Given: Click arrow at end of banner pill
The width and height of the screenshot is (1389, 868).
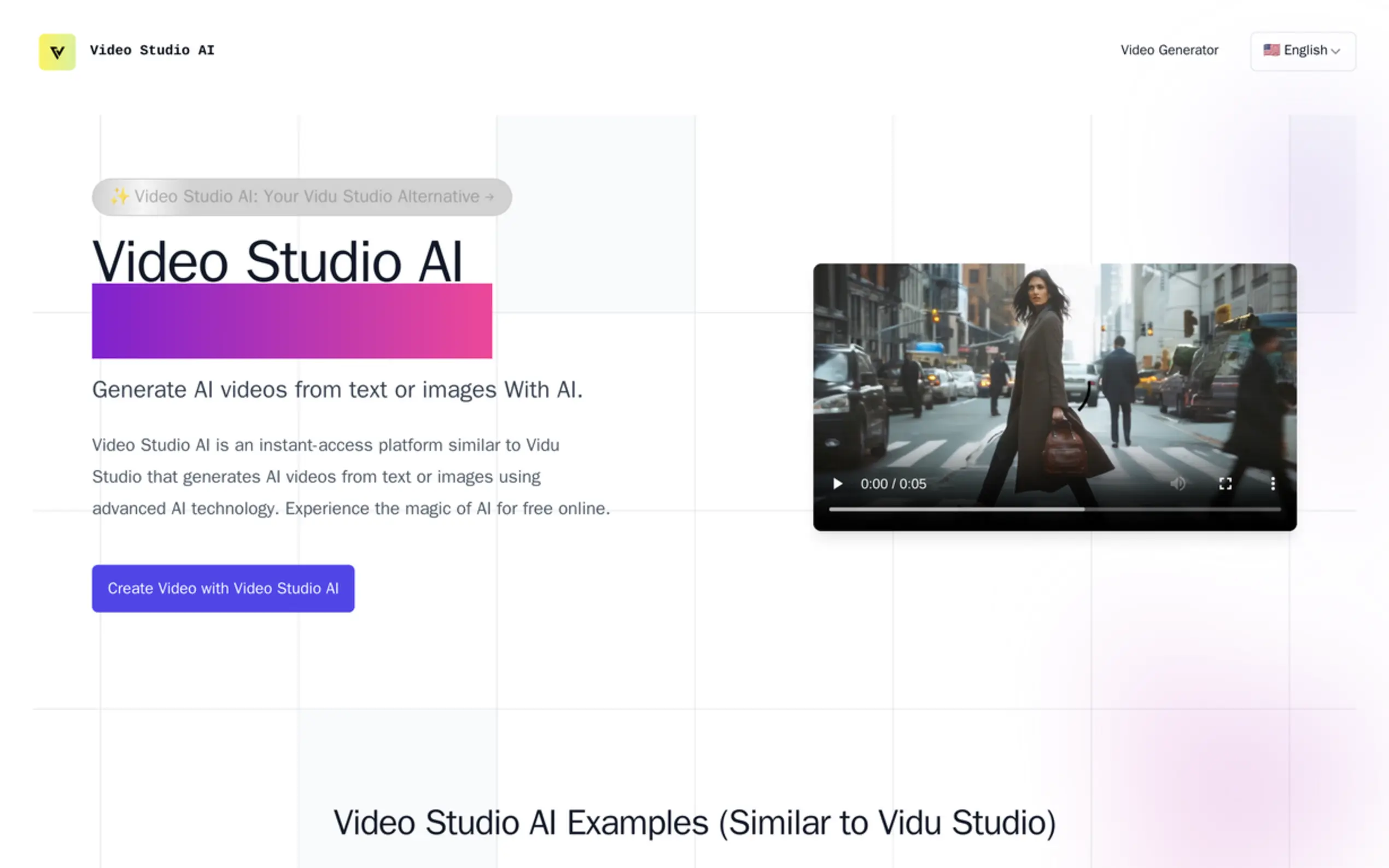Looking at the screenshot, I should tap(489, 197).
